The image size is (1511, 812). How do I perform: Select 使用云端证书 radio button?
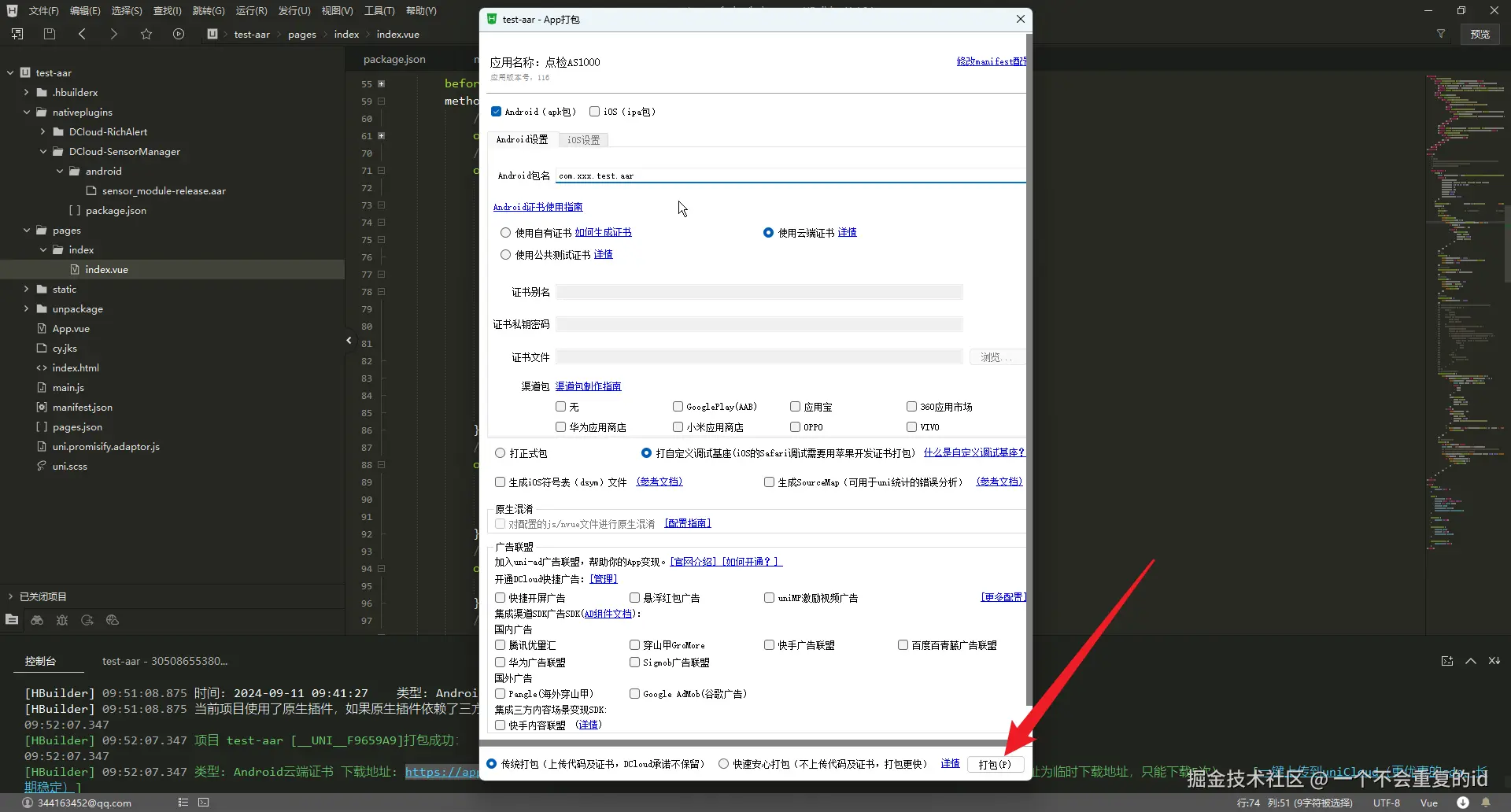[x=768, y=233]
